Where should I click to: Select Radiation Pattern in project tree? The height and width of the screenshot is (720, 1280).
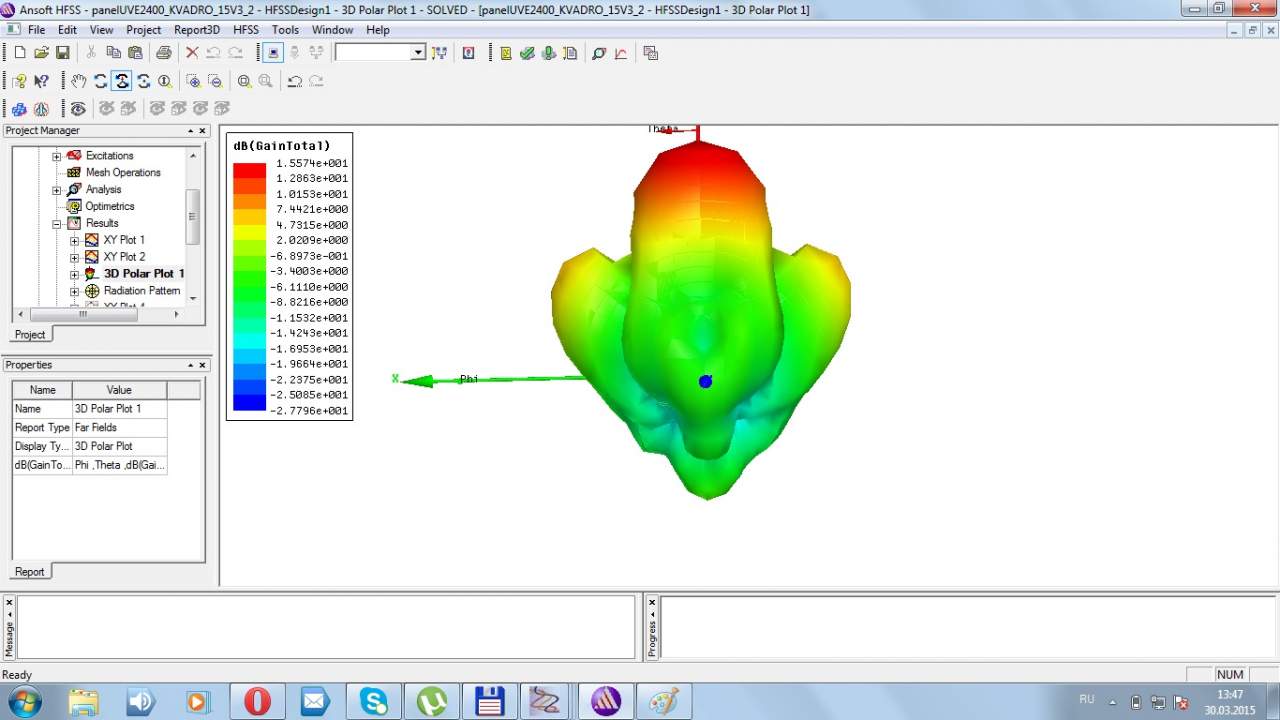click(x=141, y=290)
